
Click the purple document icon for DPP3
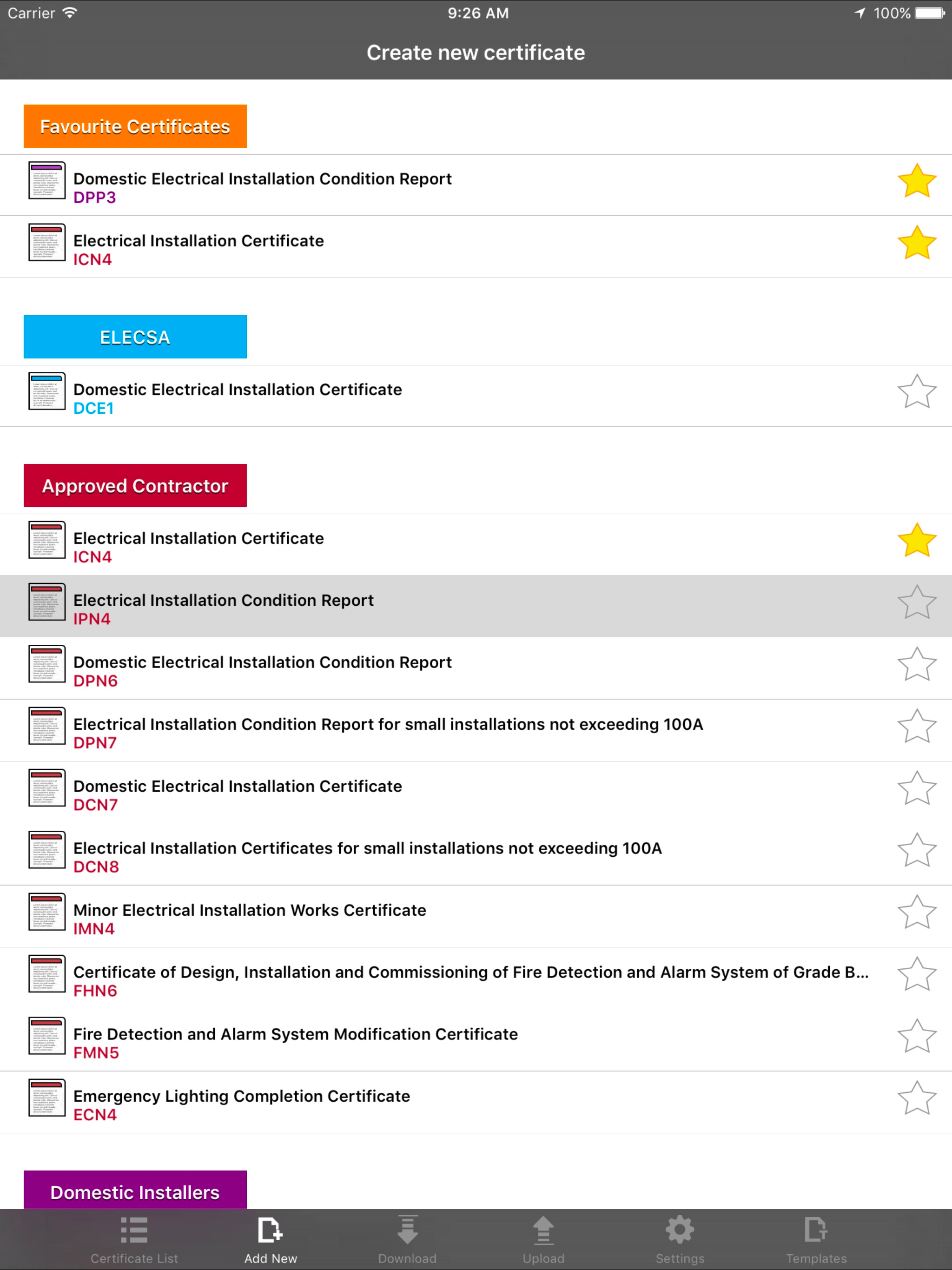47,180
